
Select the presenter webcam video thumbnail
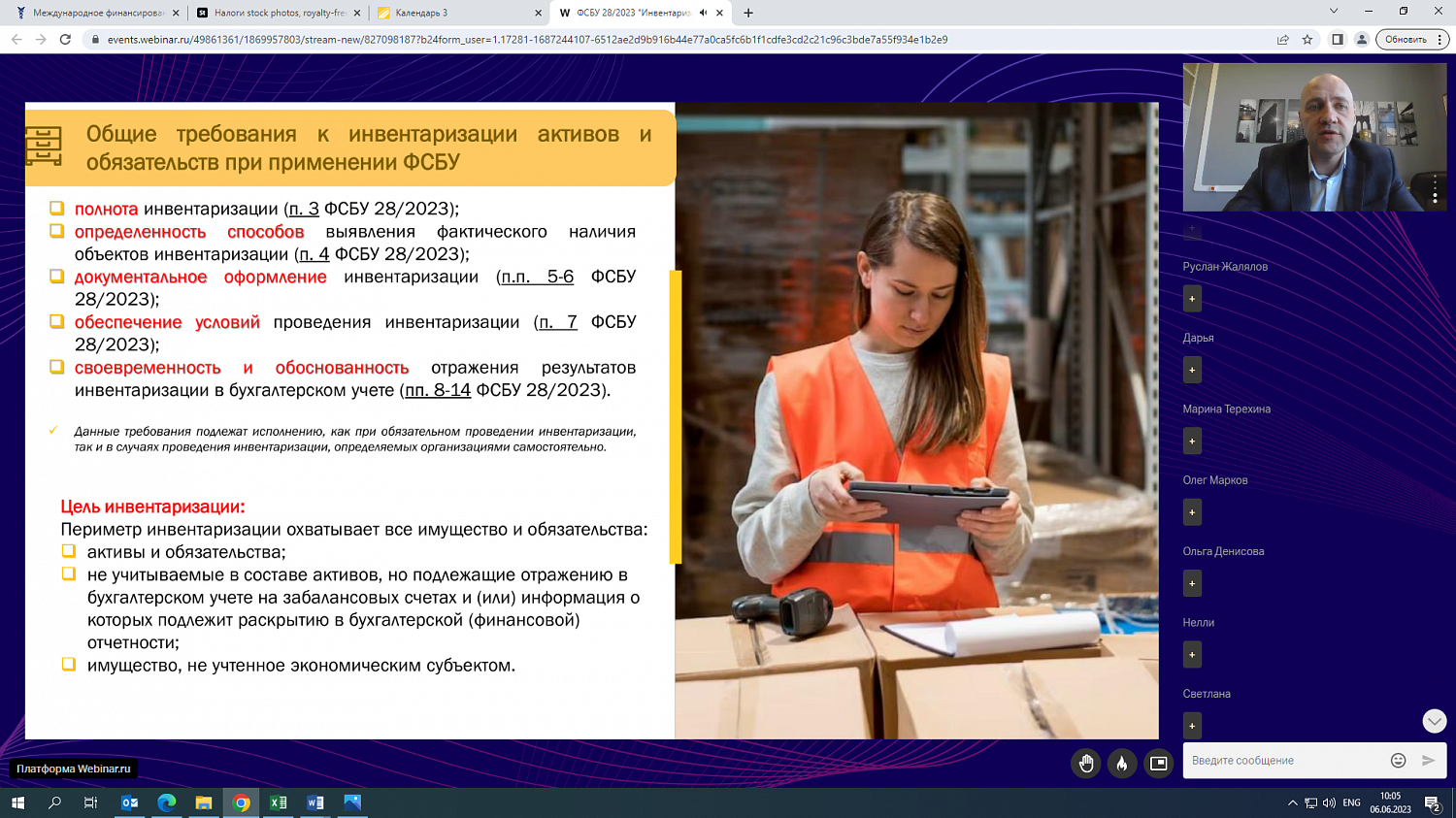point(1314,137)
